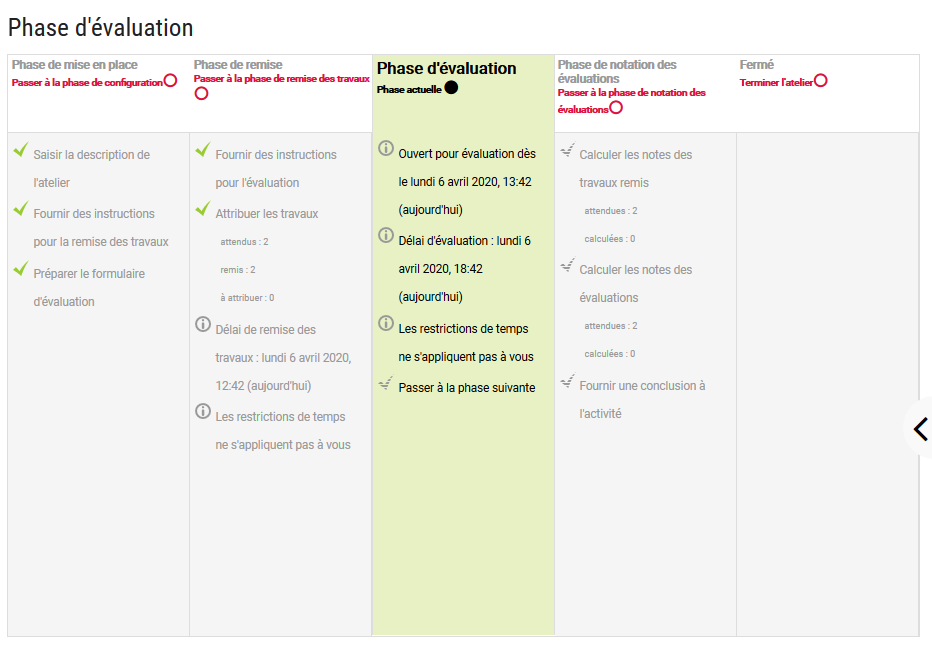Open 'Fournir une conclusion à l'activité'
Screen dimensions: 932x652
[x=642, y=399]
